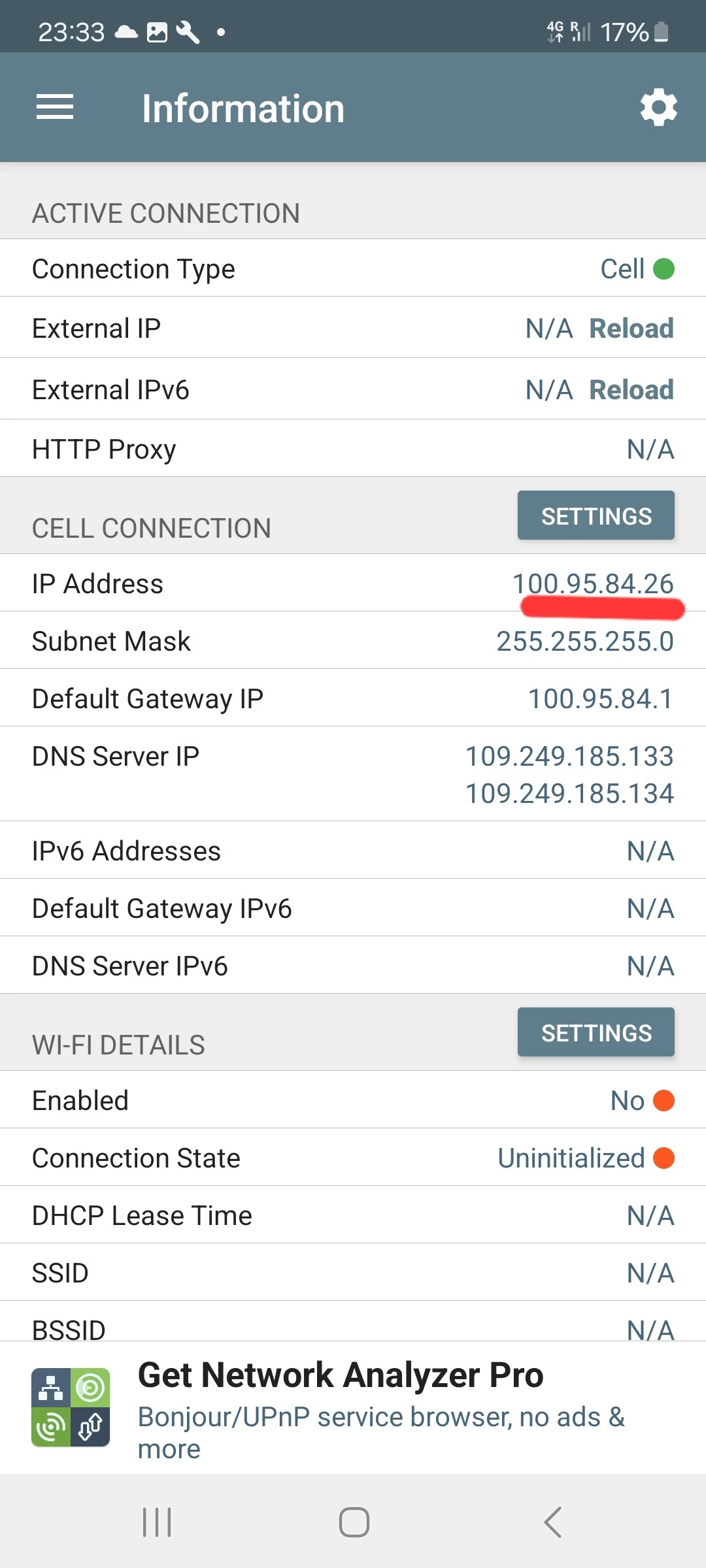Tap the Subnet Mask value 255.255.255.0
This screenshot has height=1568, width=706.
coord(584,641)
